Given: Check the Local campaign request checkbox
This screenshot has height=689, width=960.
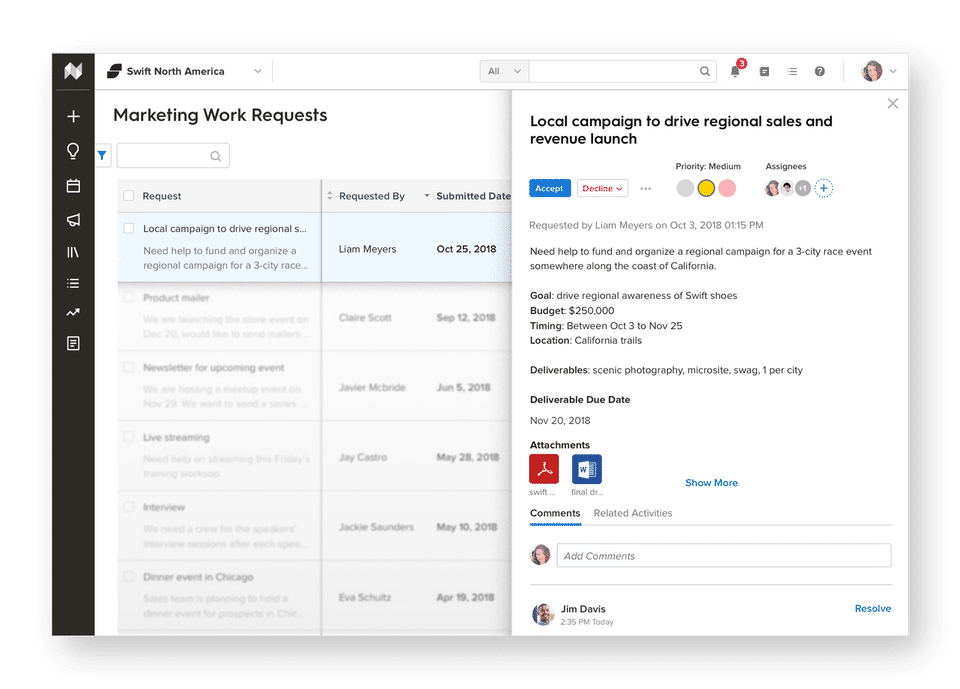Looking at the screenshot, I should pos(129,228).
